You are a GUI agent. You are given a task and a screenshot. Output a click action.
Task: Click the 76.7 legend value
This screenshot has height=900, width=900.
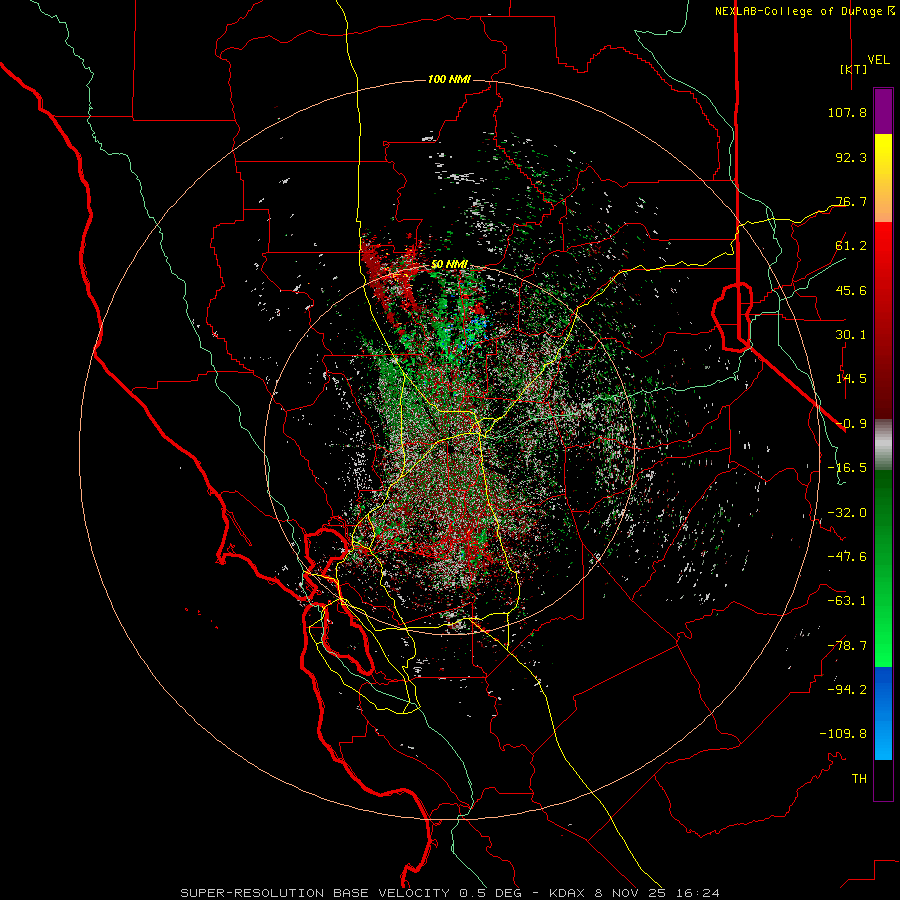click(851, 201)
